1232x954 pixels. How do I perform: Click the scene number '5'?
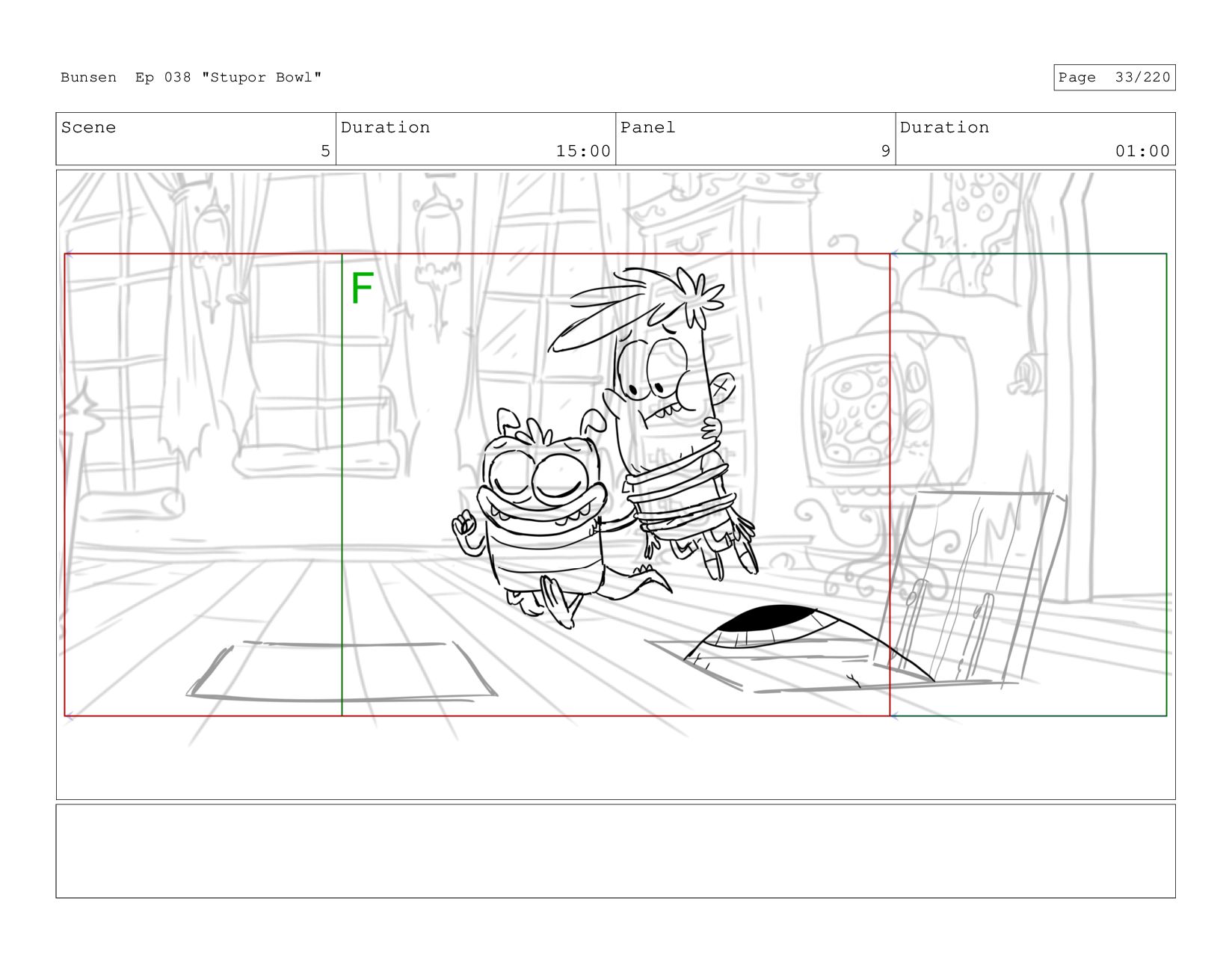[x=325, y=151]
